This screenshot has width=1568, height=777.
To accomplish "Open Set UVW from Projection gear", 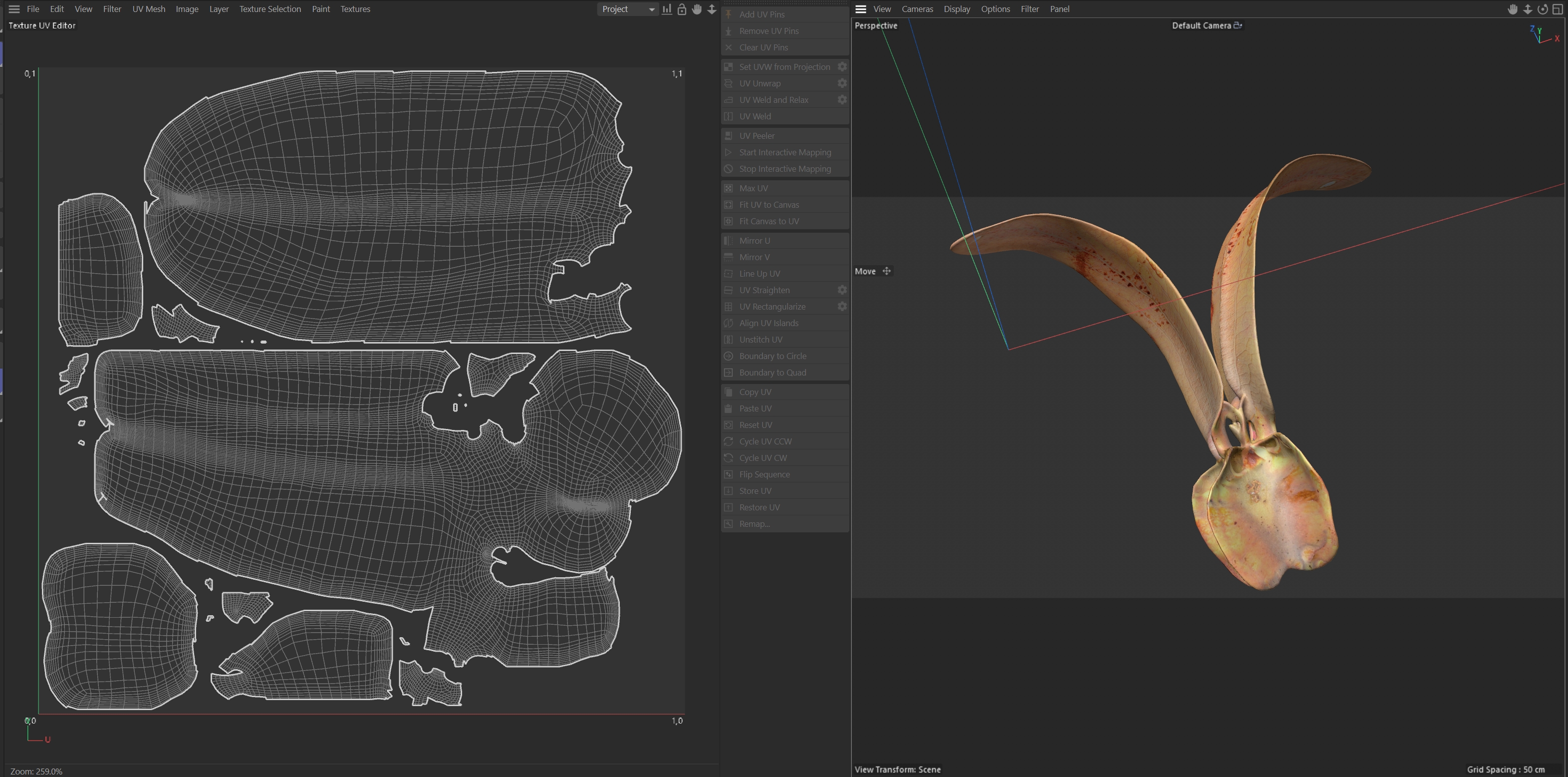I will click(842, 67).
